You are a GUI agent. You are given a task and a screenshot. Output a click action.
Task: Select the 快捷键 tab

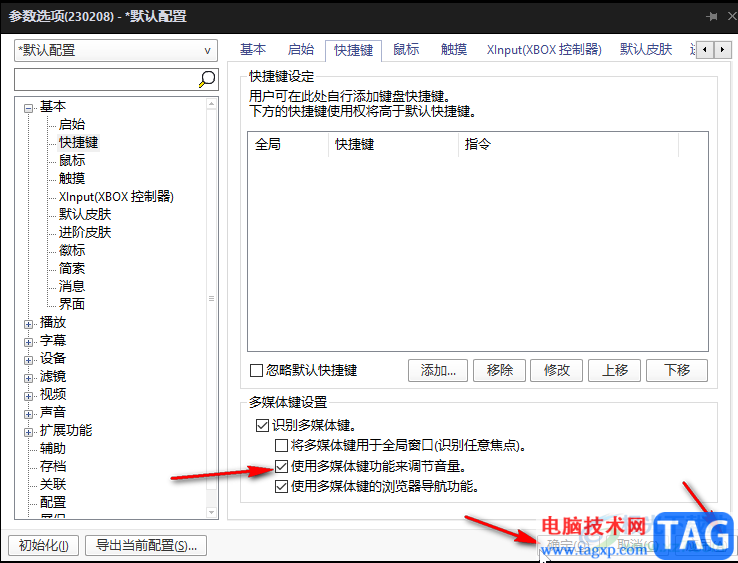click(x=353, y=50)
